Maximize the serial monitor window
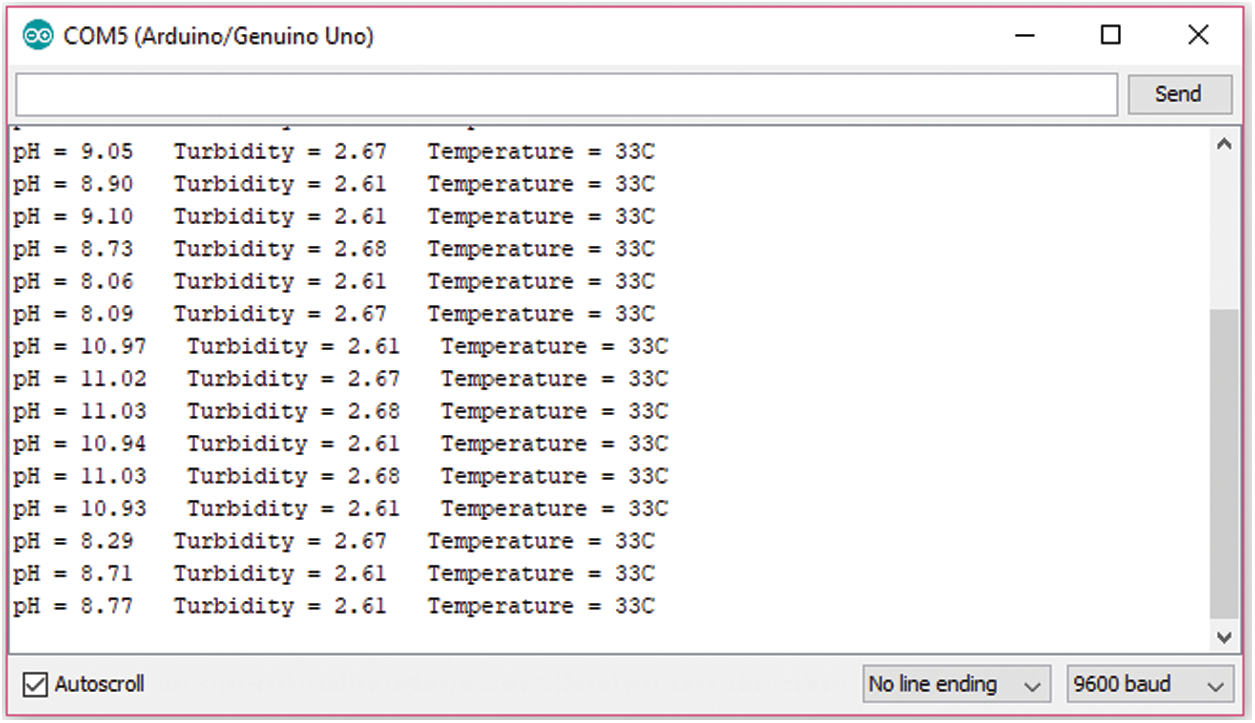 click(x=1110, y=36)
